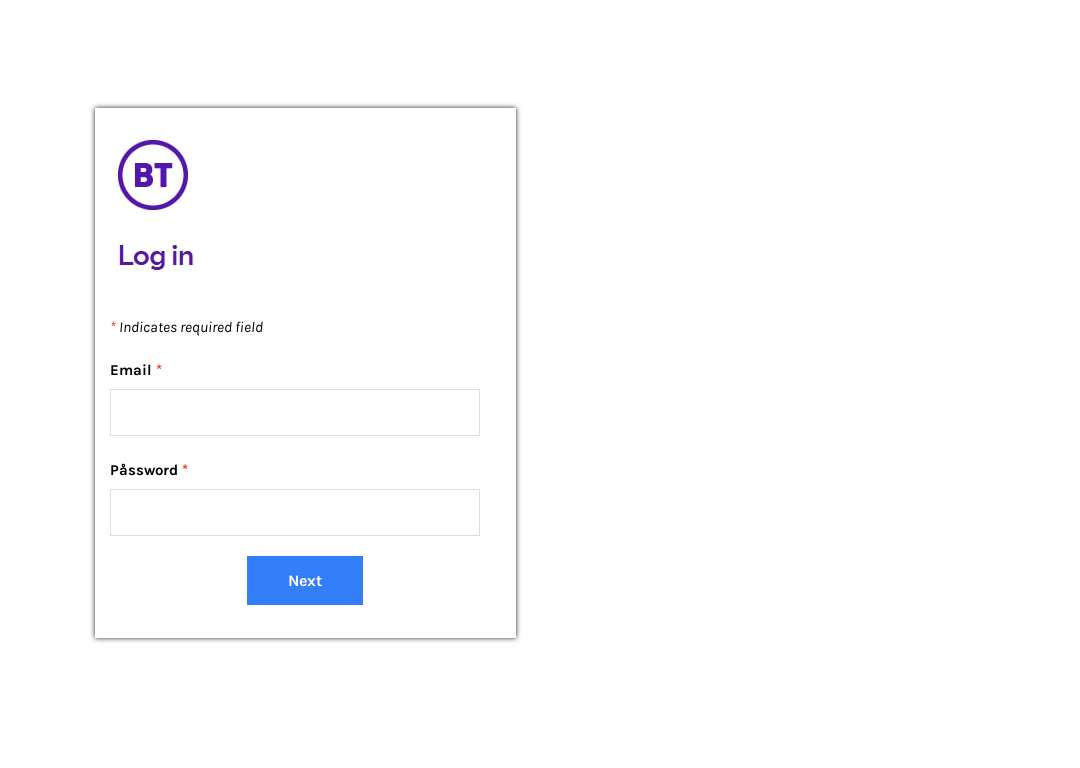The height and width of the screenshot is (768, 1080).
Task: Submit the form with Next button
Action: (x=305, y=581)
